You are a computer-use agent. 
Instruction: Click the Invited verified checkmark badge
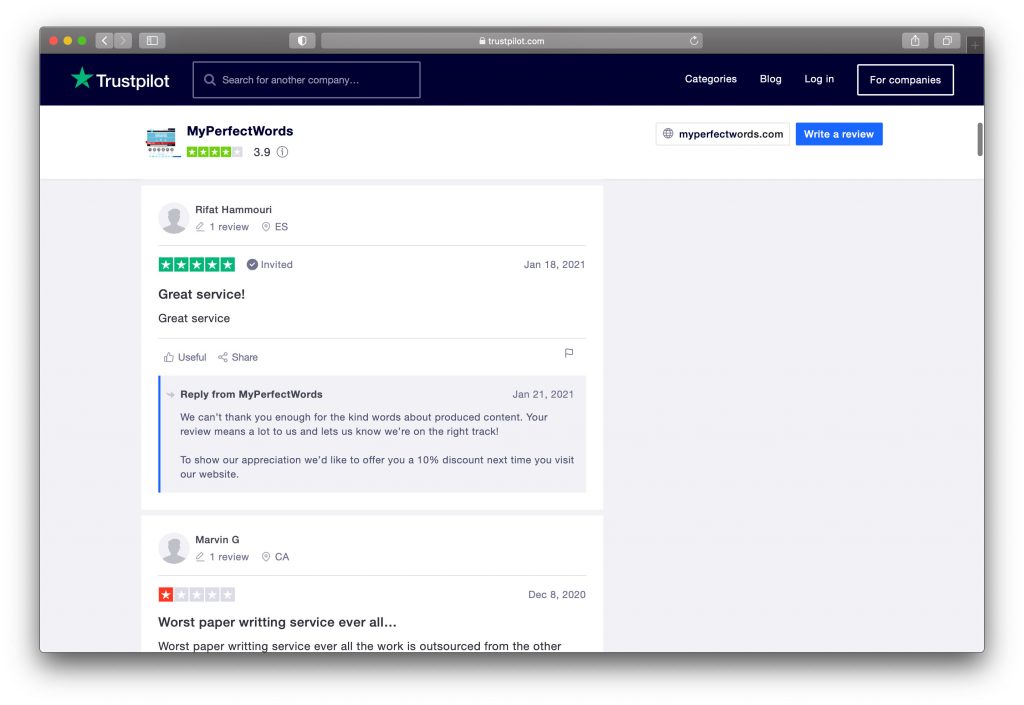252,264
